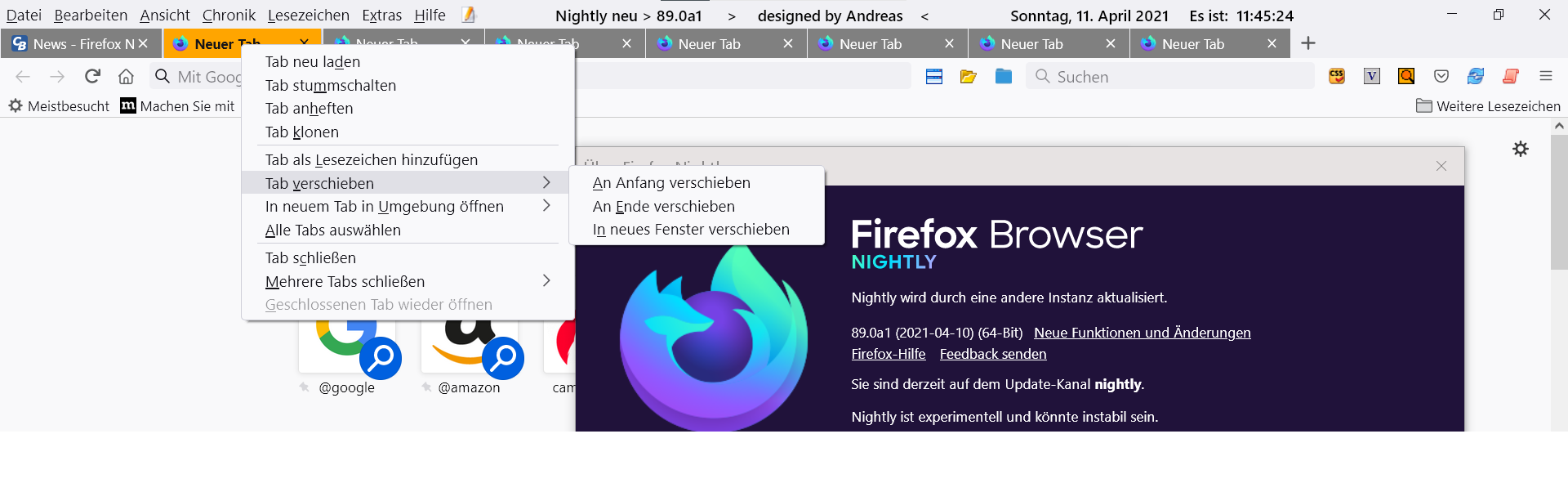
Task: Open the Datei menu
Action: pos(24,16)
